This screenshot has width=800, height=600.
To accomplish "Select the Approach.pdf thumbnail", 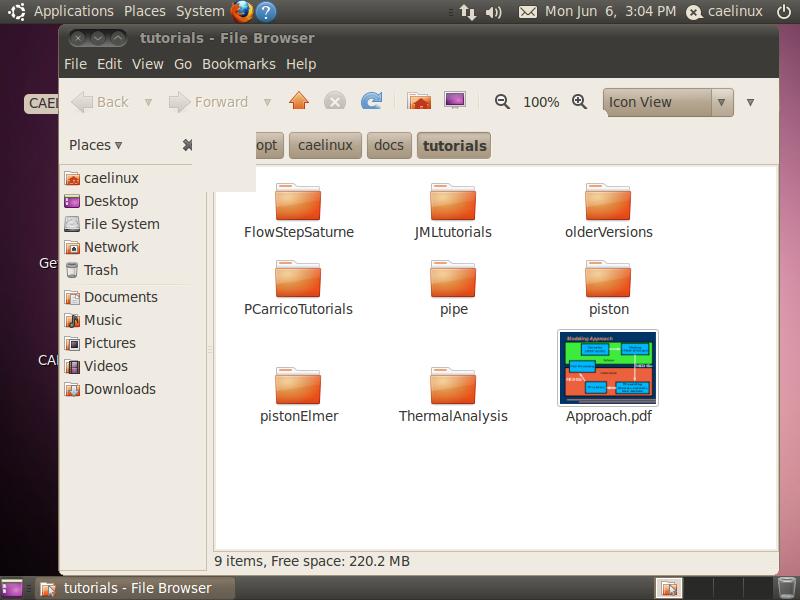I will click(608, 368).
